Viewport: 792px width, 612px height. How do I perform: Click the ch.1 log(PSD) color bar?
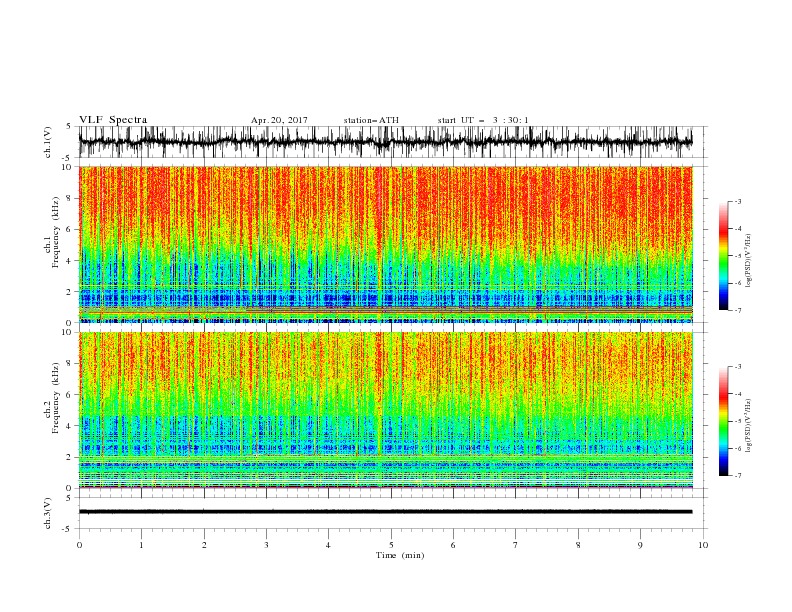coord(723,256)
